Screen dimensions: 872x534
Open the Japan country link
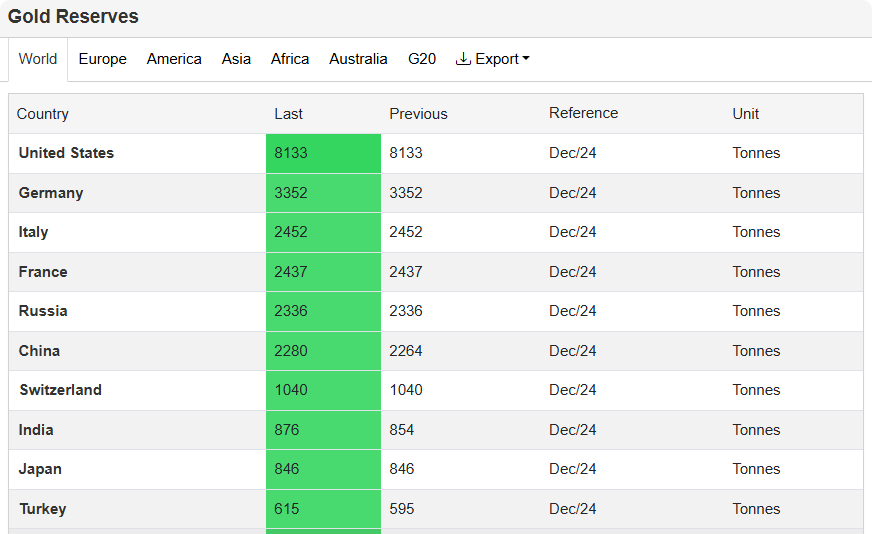(x=40, y=469)
